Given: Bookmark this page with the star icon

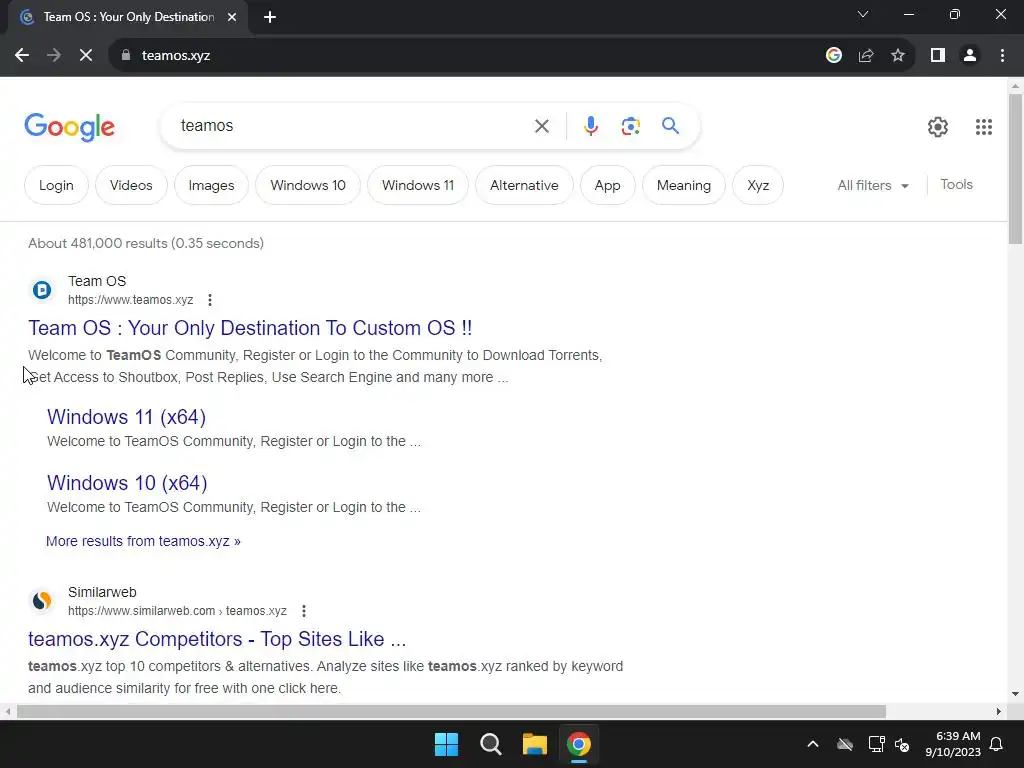Looking at the screenshot, I should click(898, 56).
